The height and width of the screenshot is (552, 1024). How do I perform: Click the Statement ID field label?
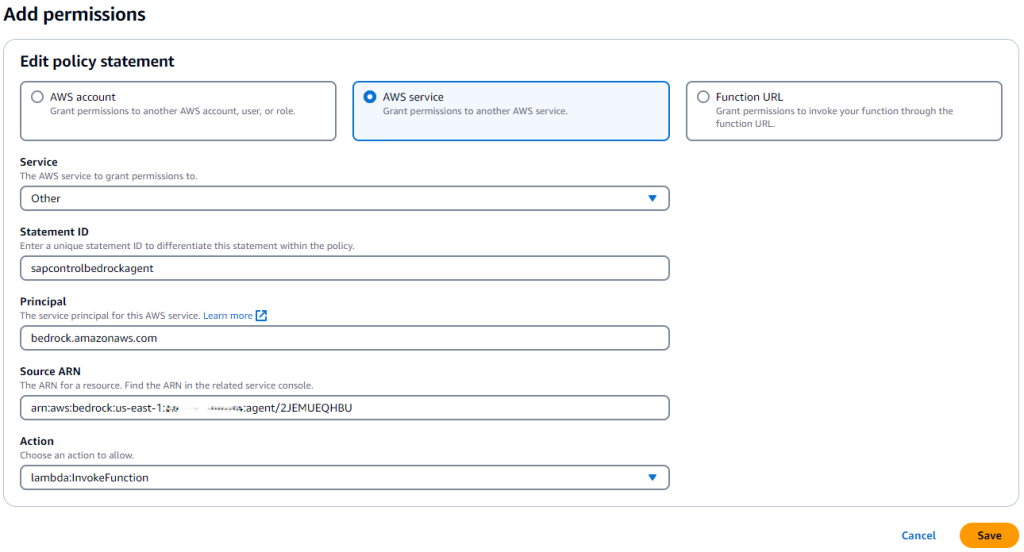[54, 231]
